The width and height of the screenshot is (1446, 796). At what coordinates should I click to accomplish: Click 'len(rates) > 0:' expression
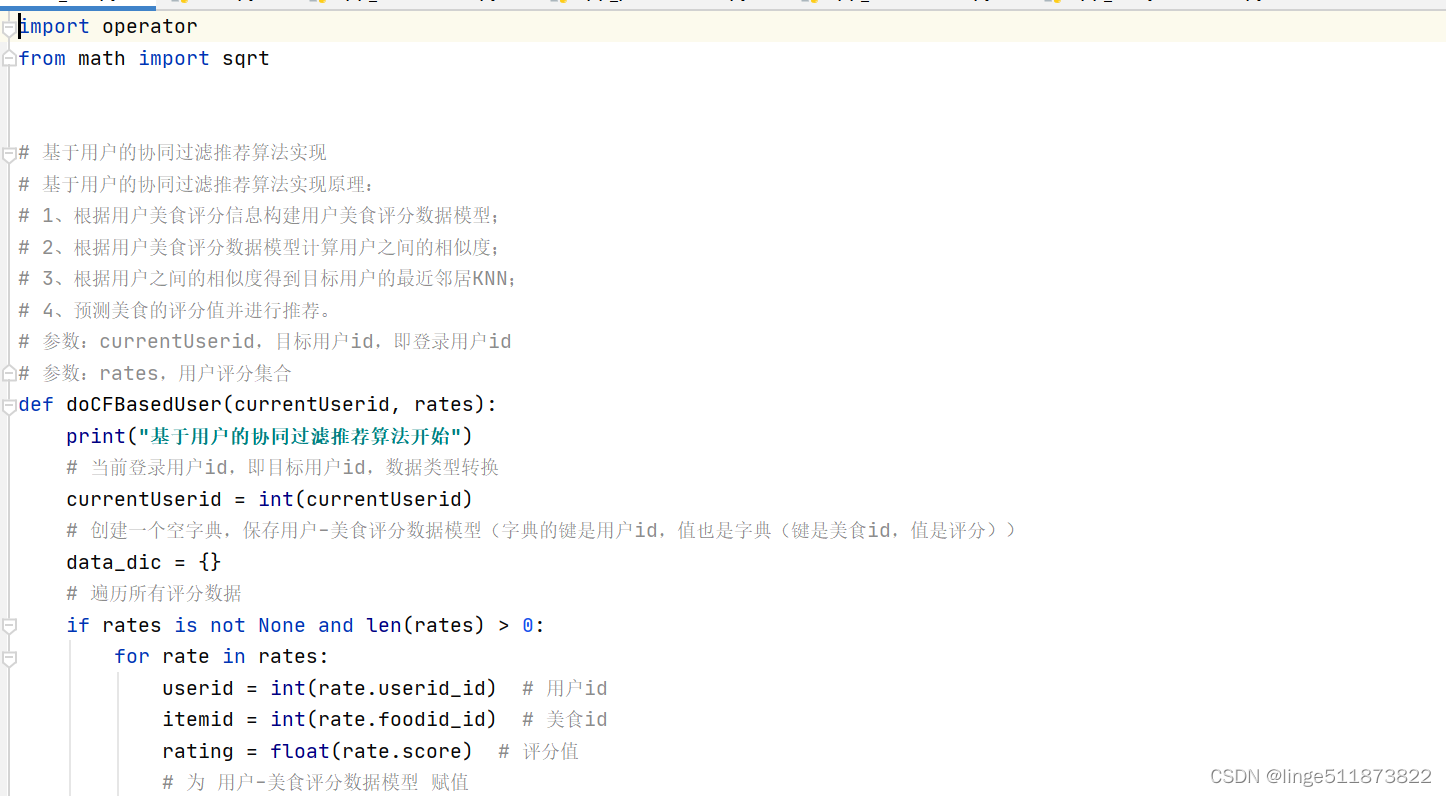[456, 626]
